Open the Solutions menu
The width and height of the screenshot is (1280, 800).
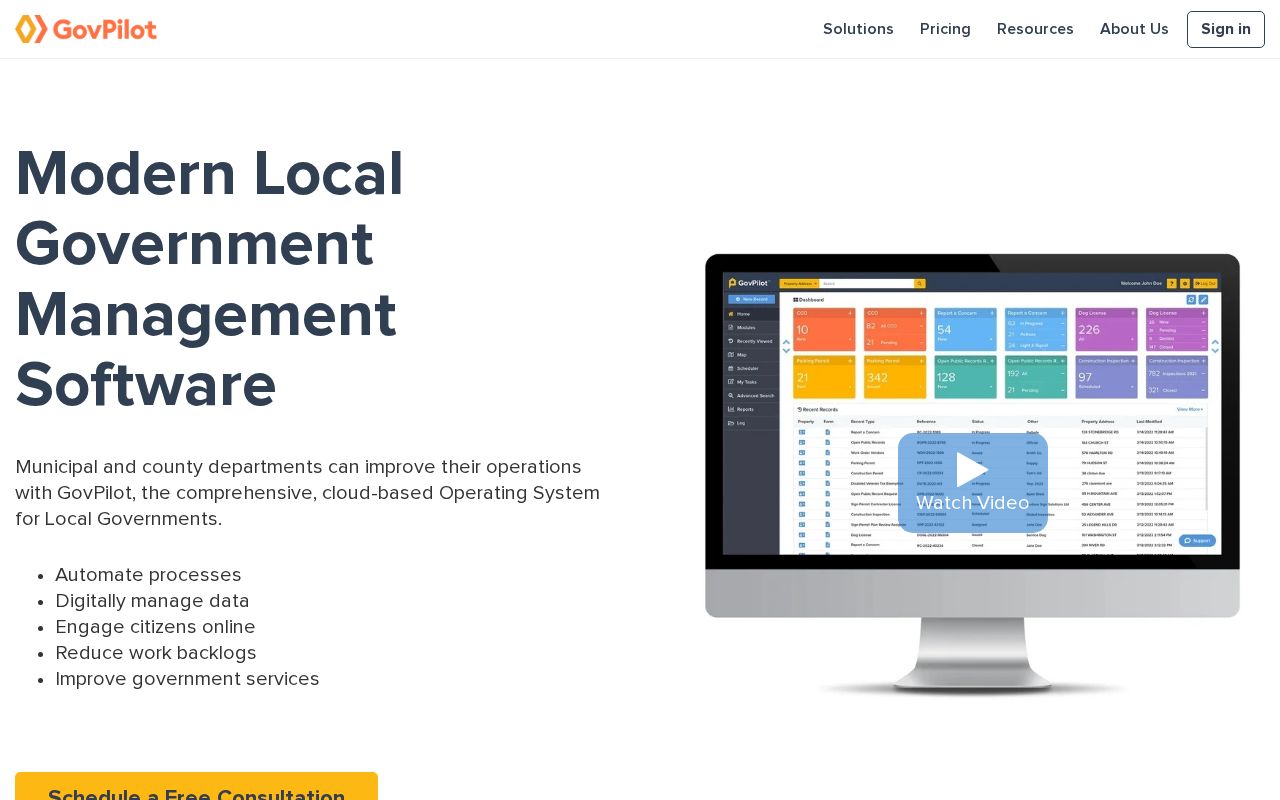coord(858,29)
